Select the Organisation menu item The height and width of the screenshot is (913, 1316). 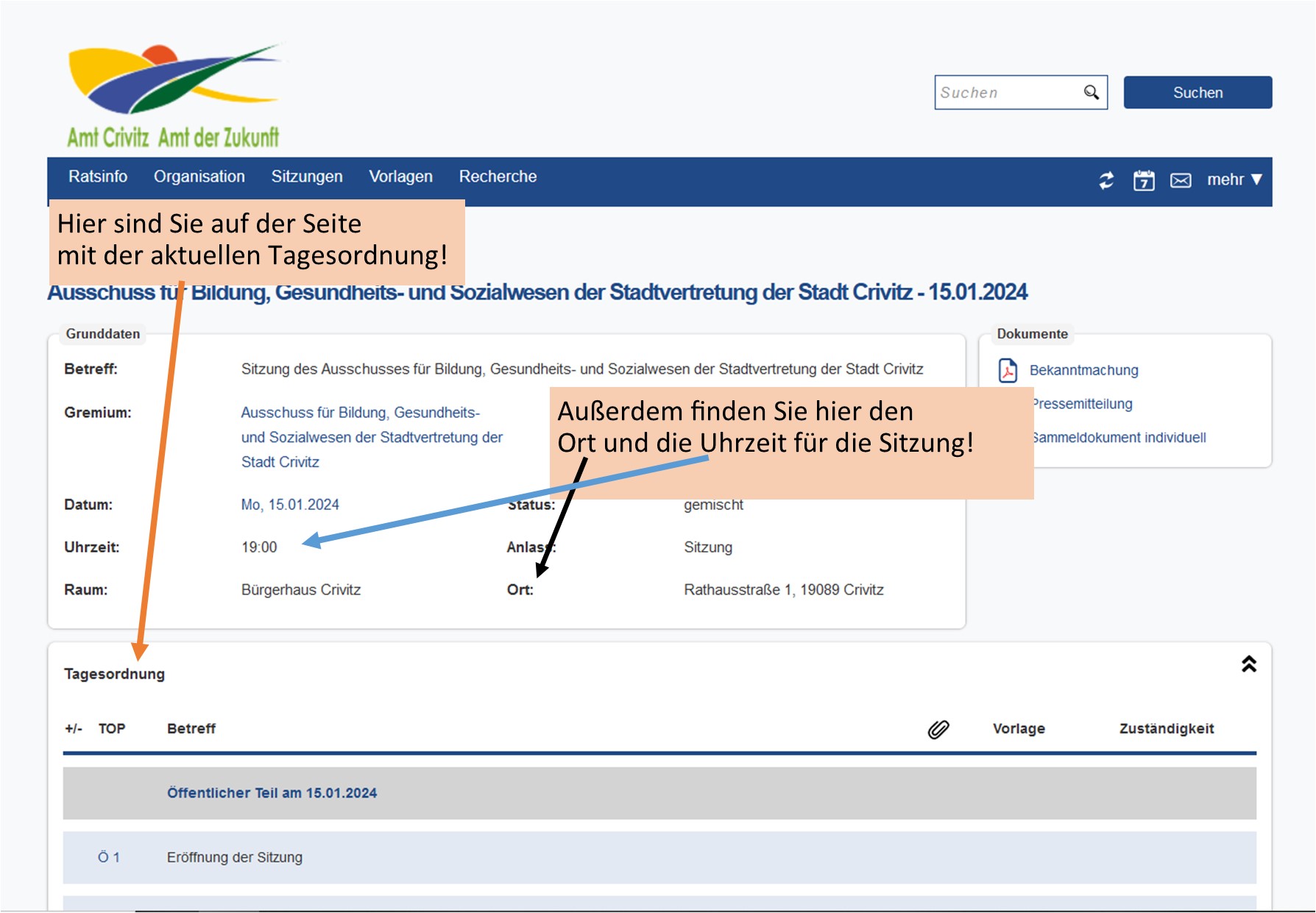[199, 177]
